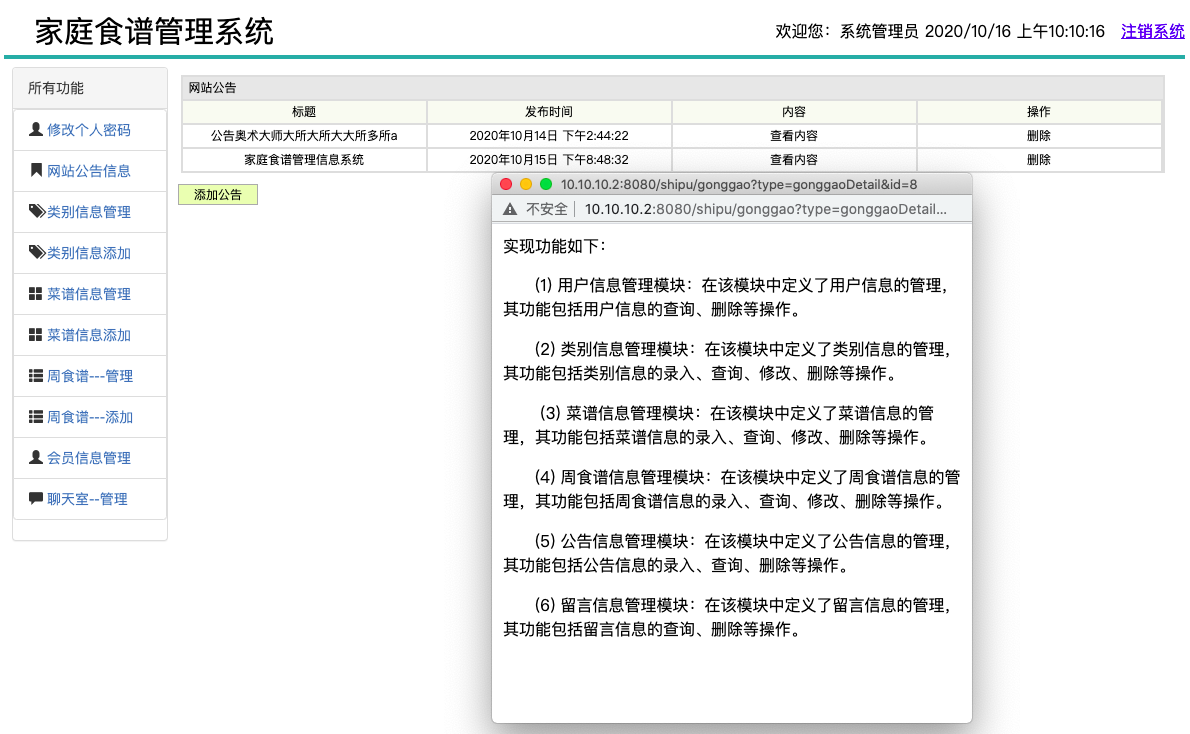Select 周食谱---管理 menu entry
This screenshot has width=1190, height=734.
(x=90, y=376)
